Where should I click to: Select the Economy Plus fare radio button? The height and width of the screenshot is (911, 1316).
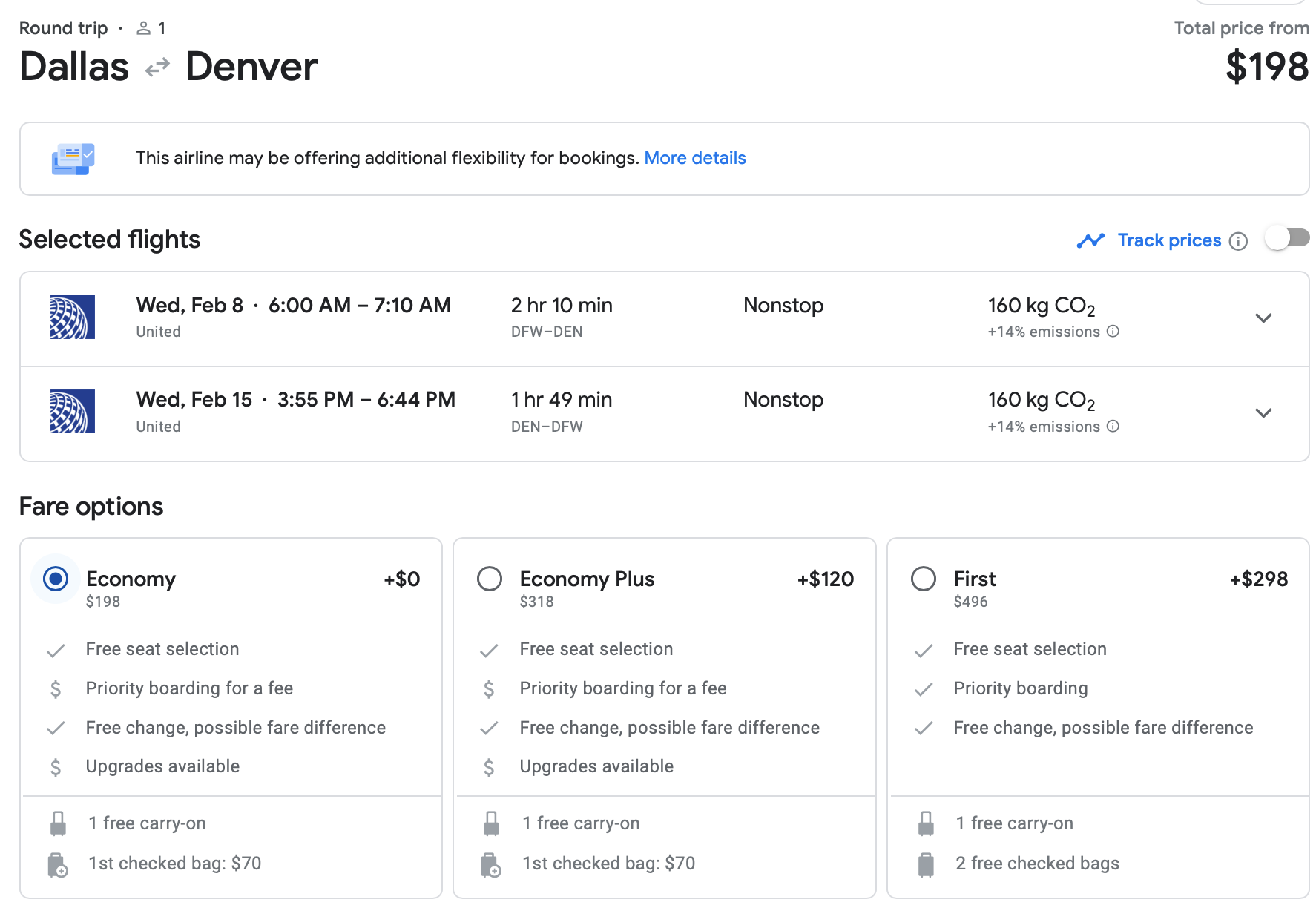490,579
